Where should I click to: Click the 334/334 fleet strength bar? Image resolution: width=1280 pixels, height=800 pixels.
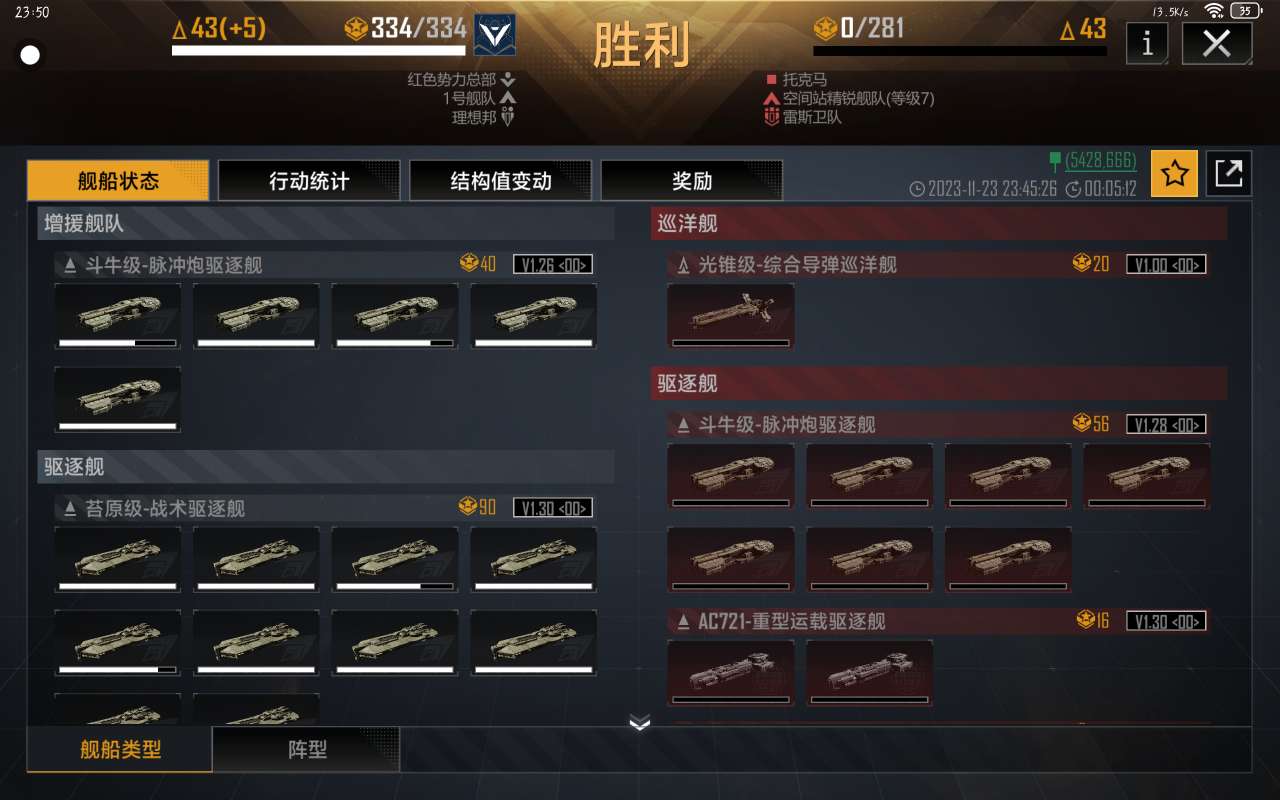click(x=319, y=50)
